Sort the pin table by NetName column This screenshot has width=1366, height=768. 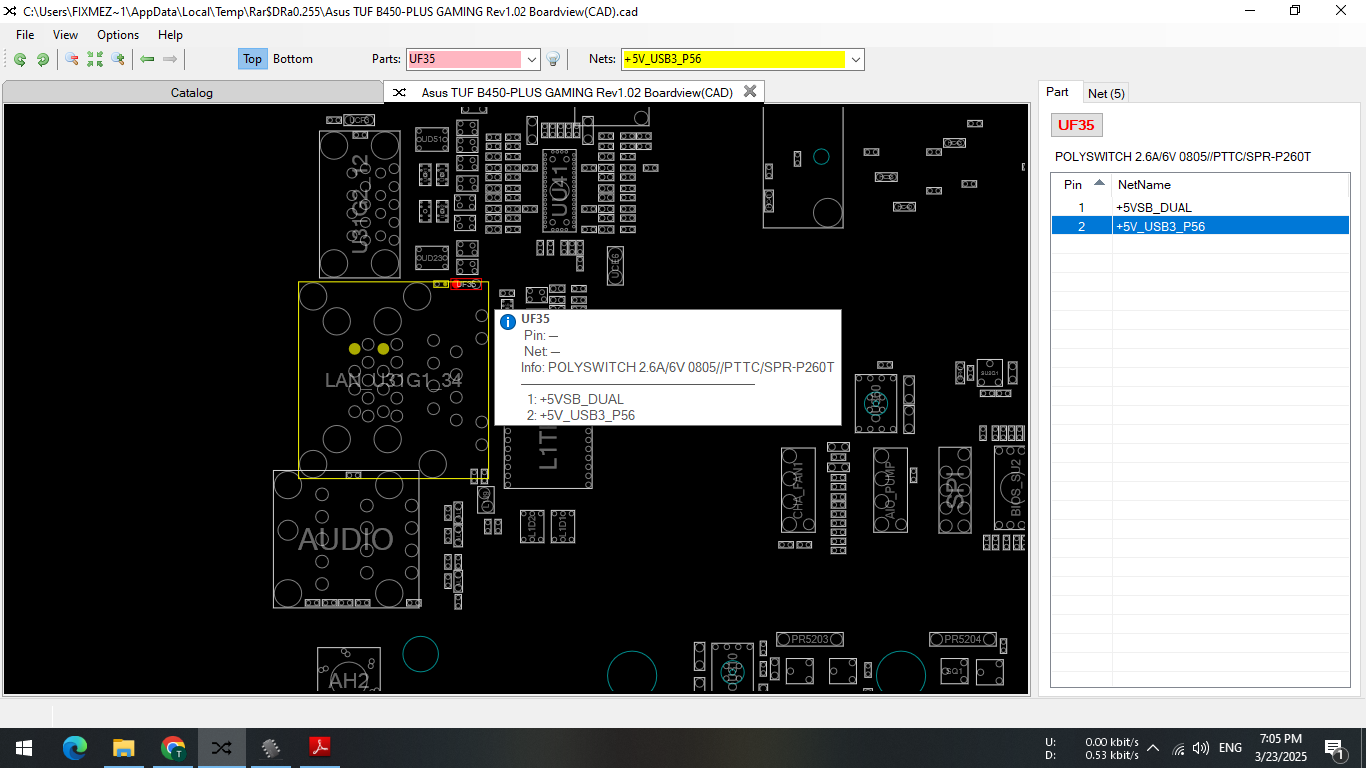(1231, 184)
